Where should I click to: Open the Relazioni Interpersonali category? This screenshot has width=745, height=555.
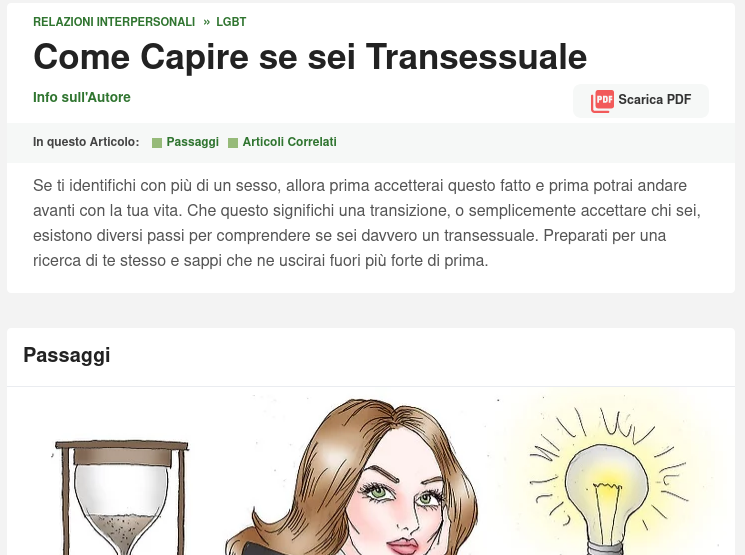114,22
